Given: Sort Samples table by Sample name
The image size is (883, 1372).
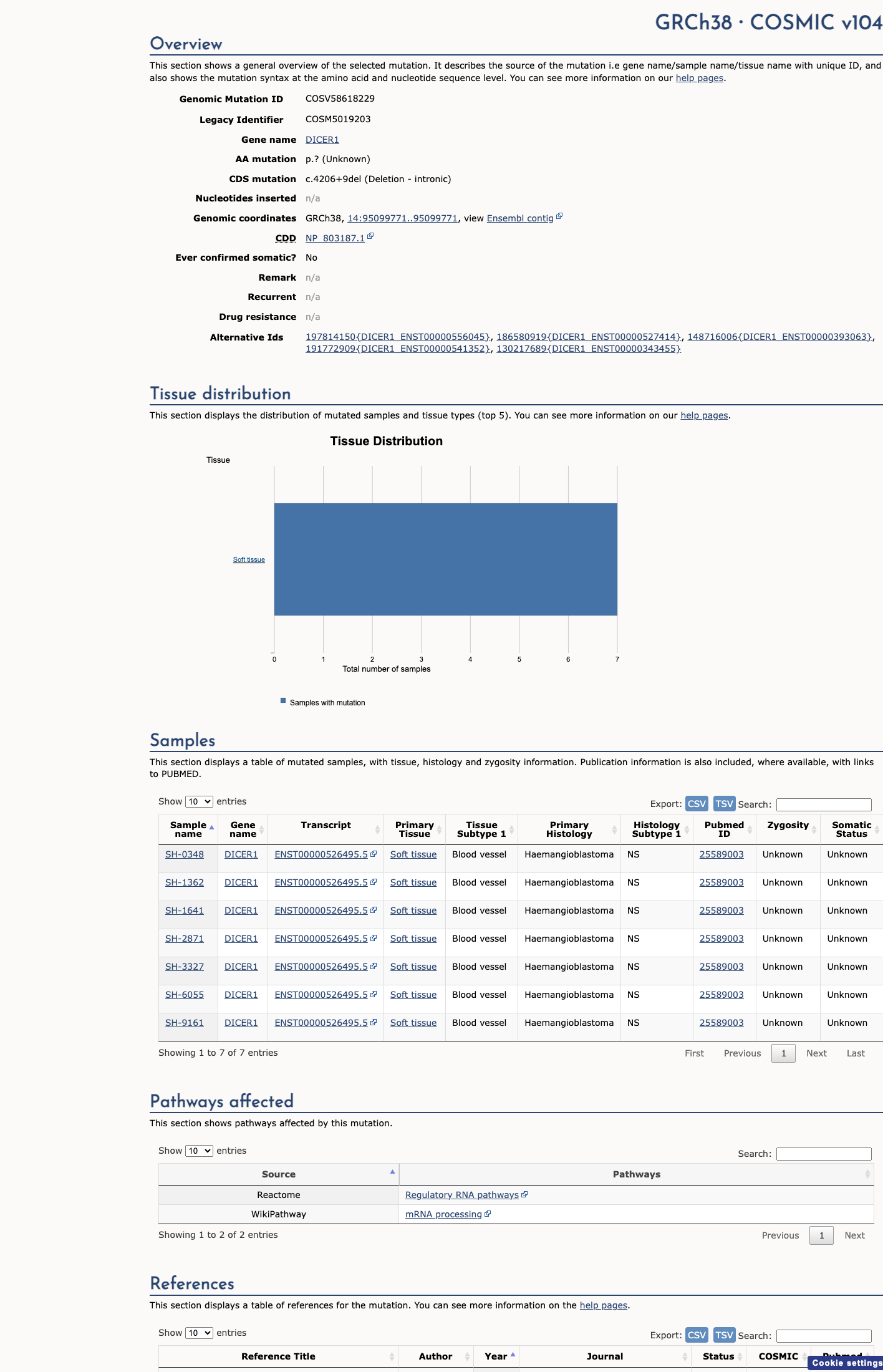Looking at the screenshot, I should [188, 829].
